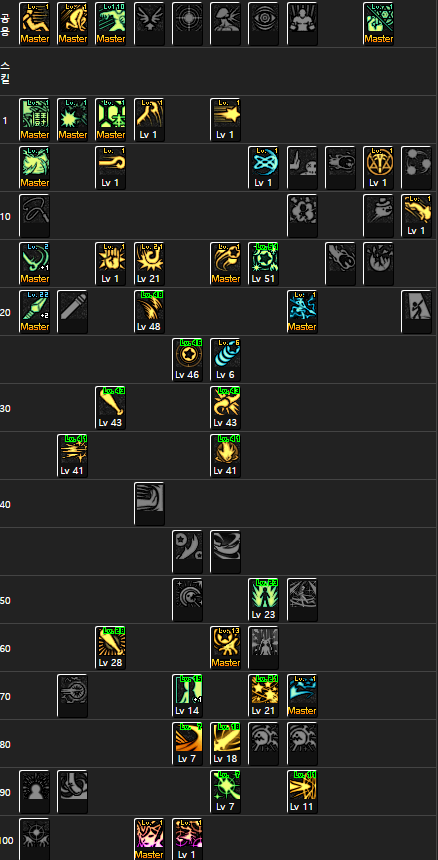Select the locked gear skill at level 70
This screenshot has width=438, height=860.
72,695
